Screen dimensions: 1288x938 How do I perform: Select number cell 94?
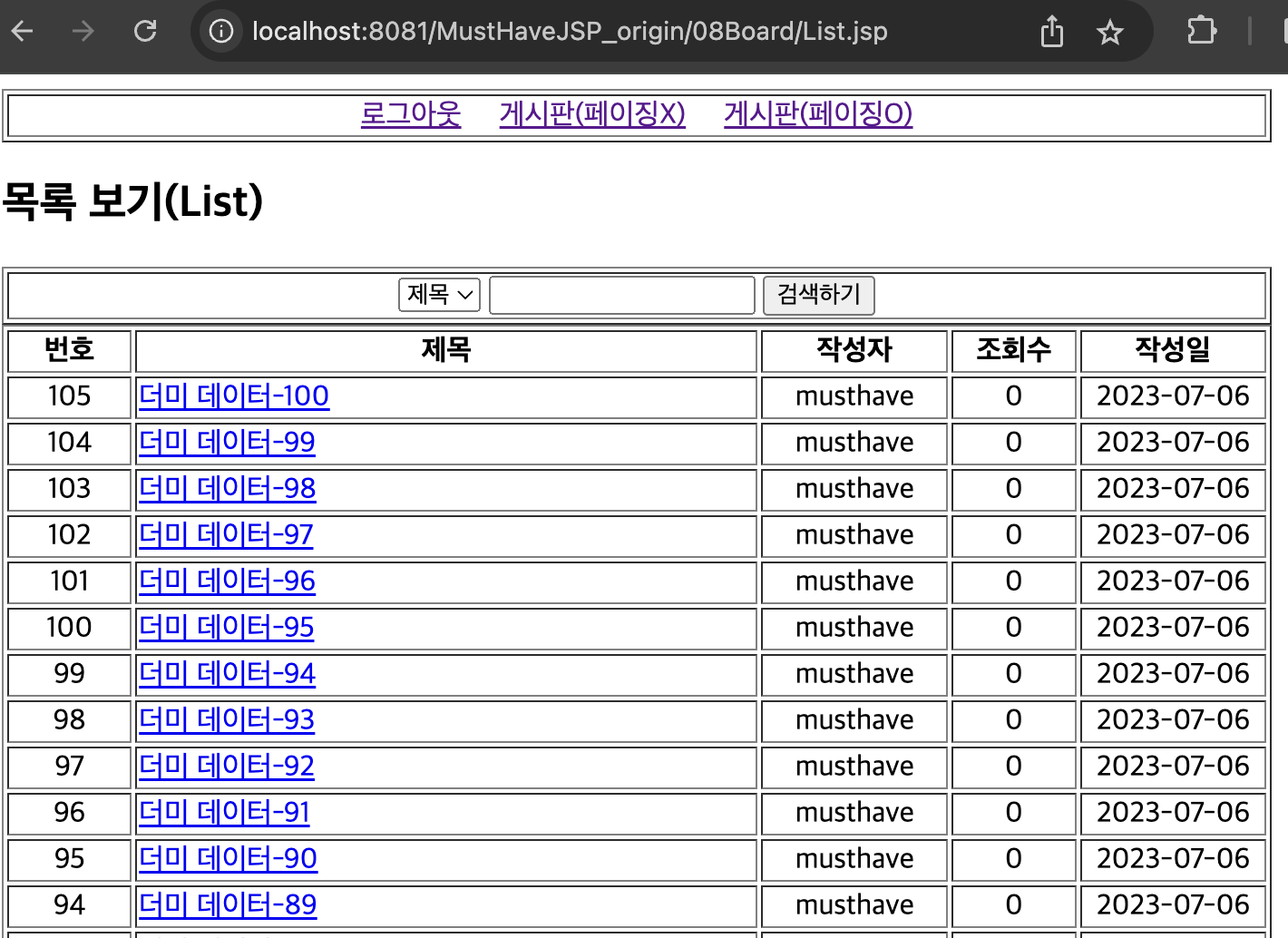[x=70, y=905]
